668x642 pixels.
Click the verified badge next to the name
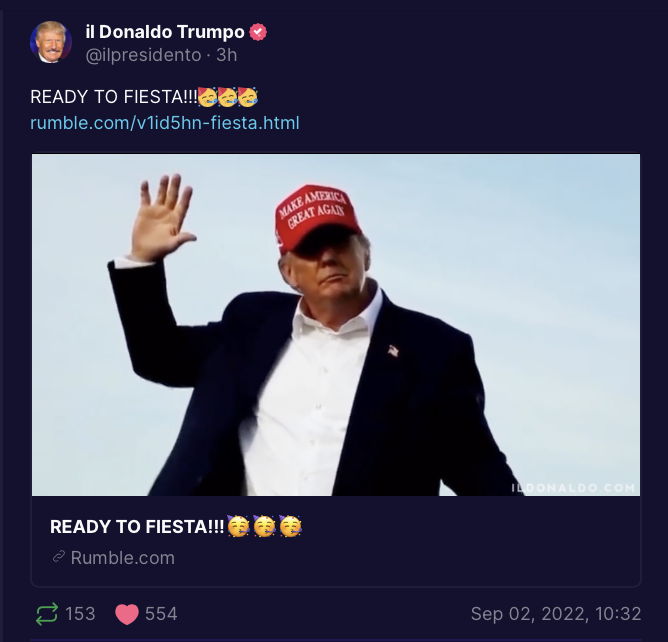click(258, 32)
